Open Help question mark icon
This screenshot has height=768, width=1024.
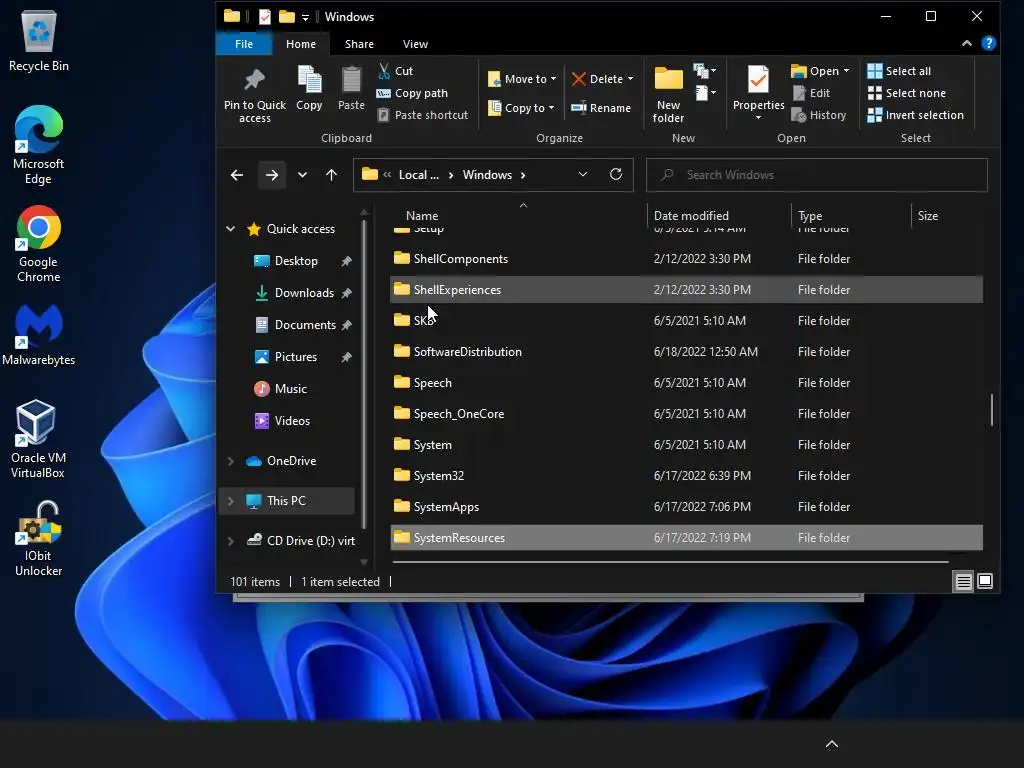(x=989, y=43)
